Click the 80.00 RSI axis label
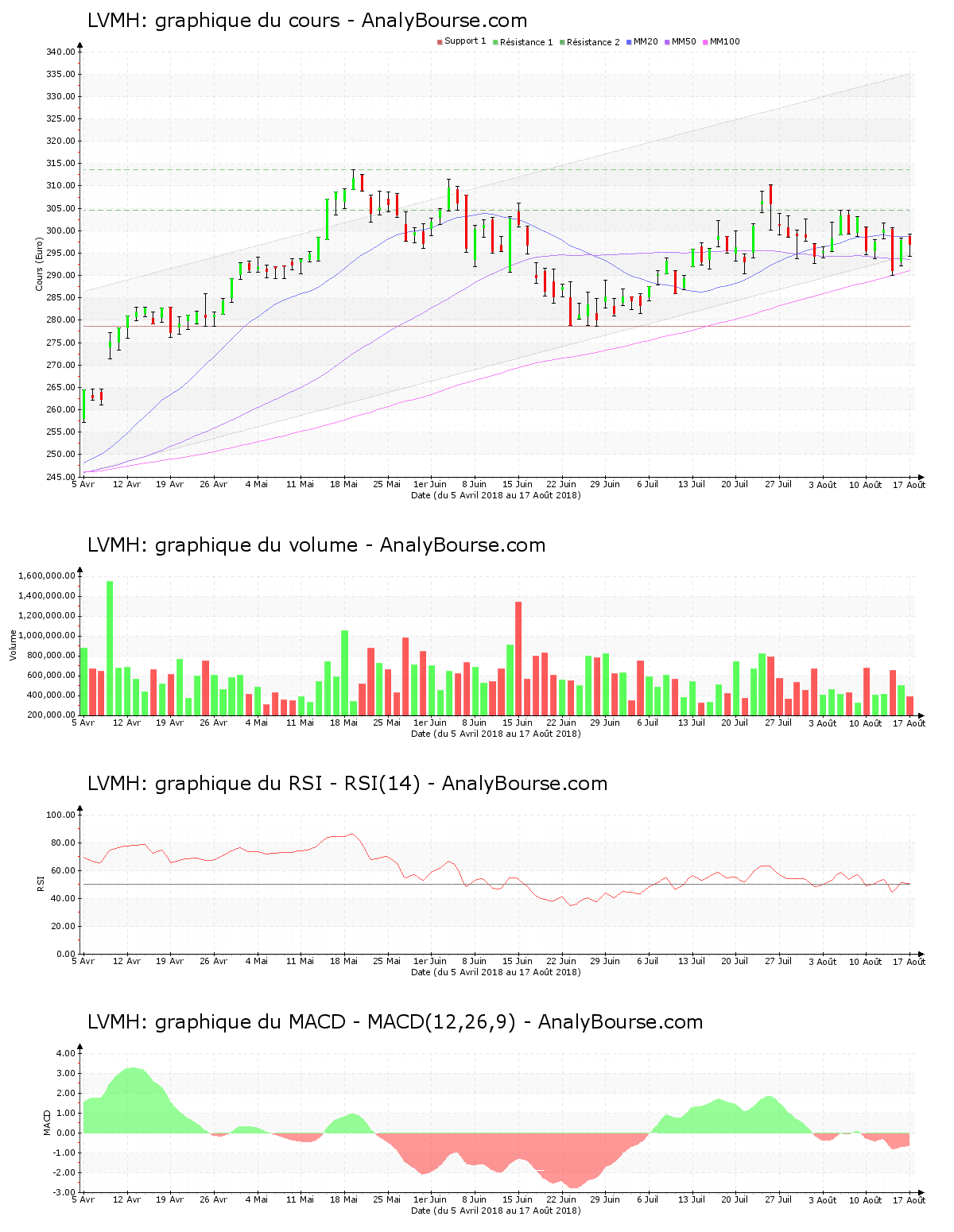 click(x=64, y=843)
